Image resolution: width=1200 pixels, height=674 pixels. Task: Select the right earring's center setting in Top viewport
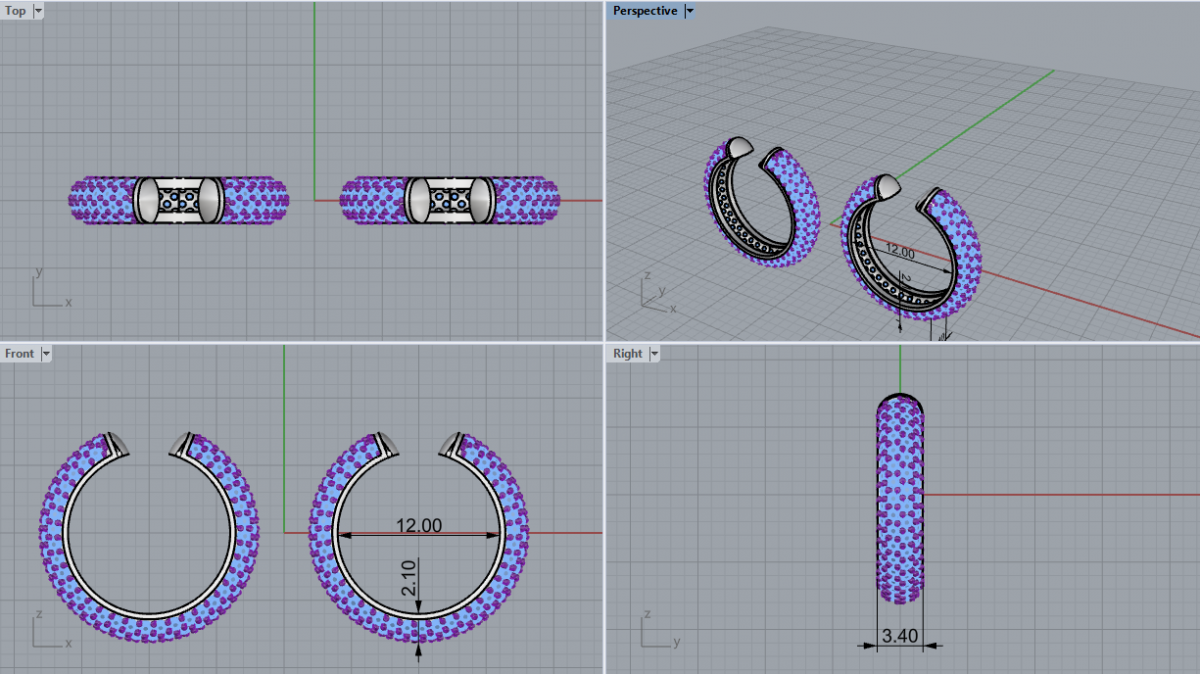tap(450, 200)
